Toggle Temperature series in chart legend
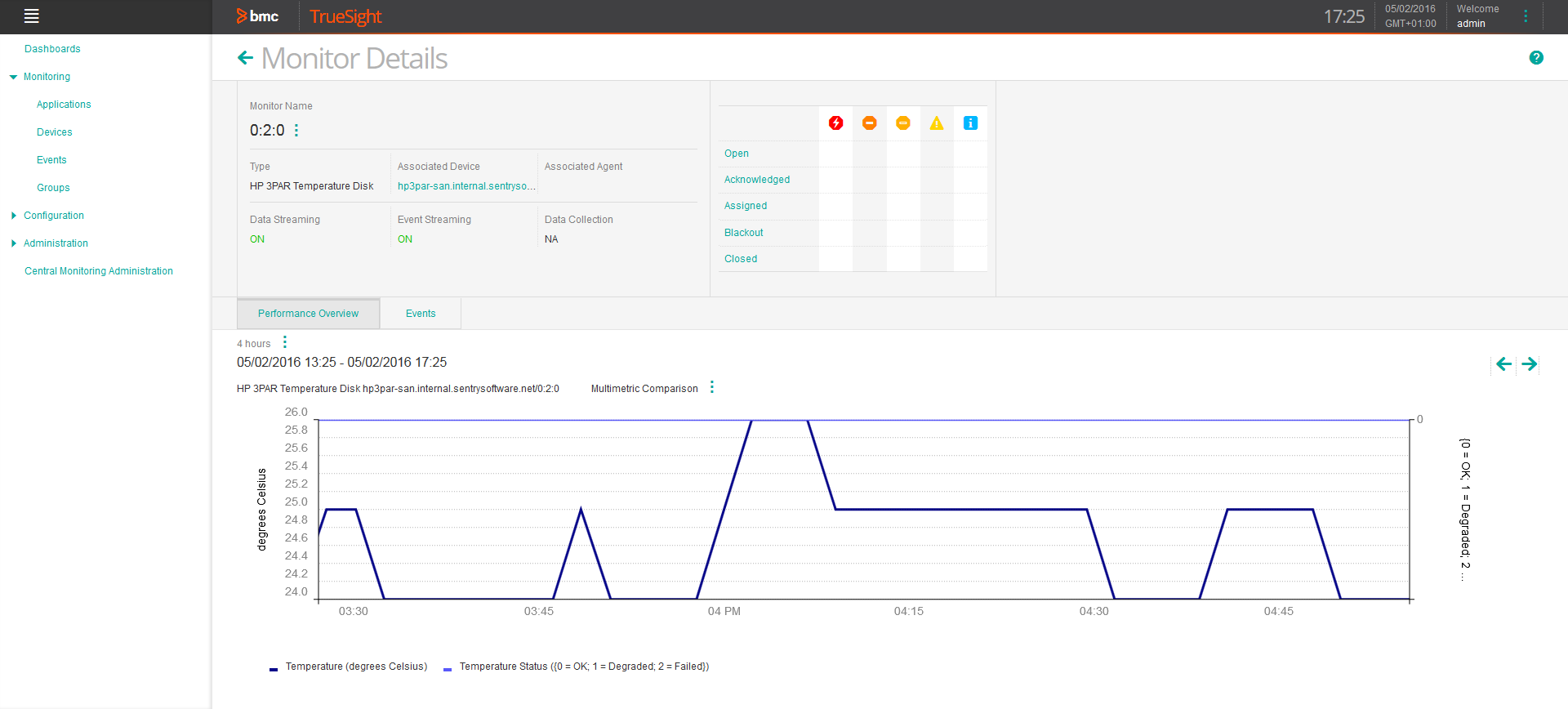Viewport: 1568px width, 709px height. coord(349,667)
